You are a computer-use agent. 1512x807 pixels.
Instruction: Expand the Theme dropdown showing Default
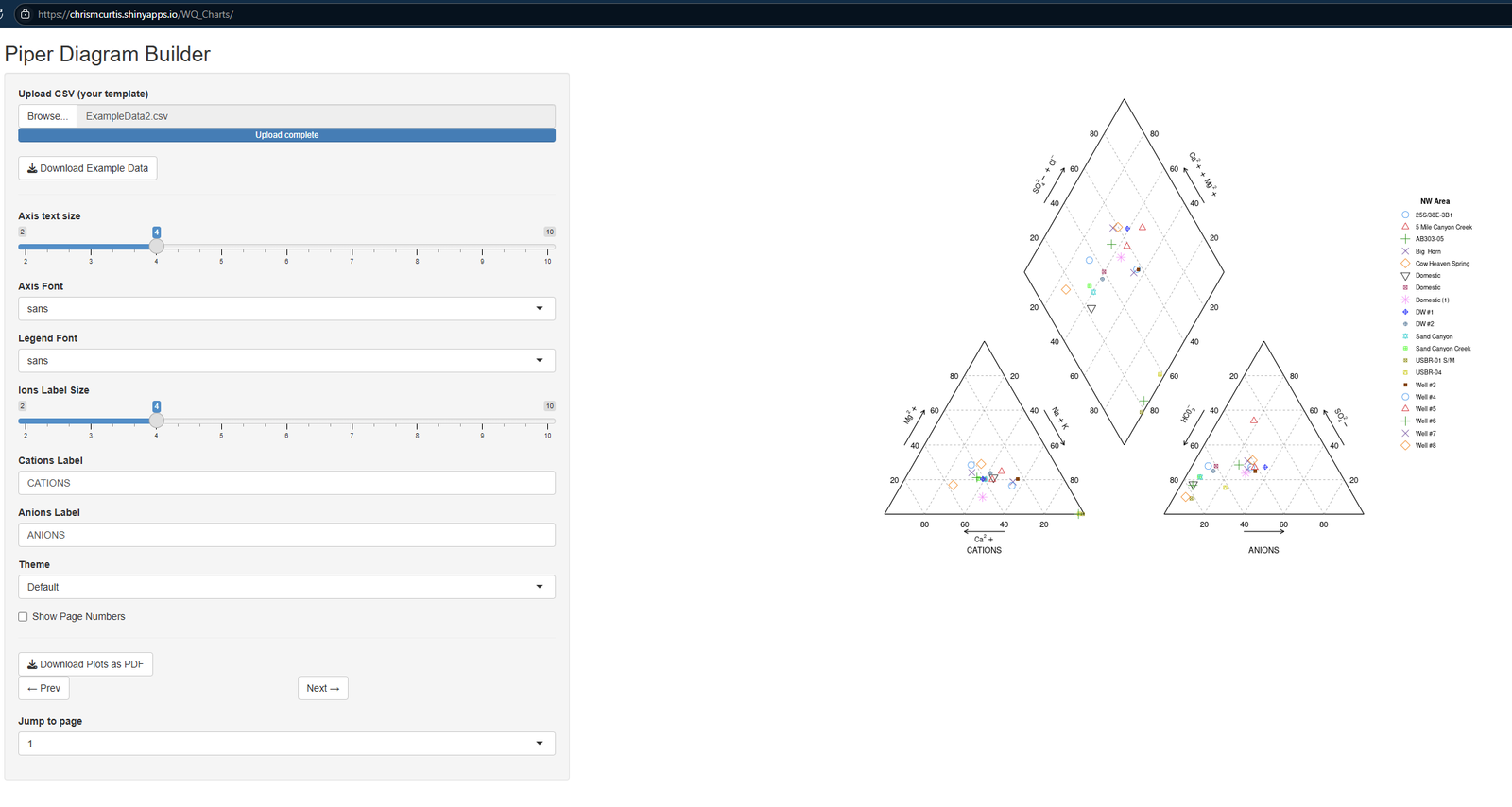(287, 587)
